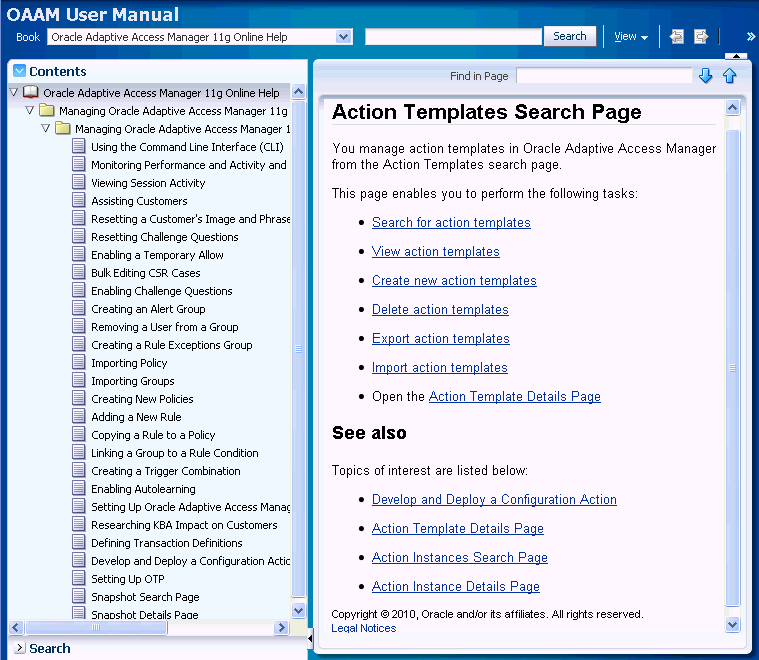Click in the Find in Page field
The image size is (759, 660).
(604, 76)
